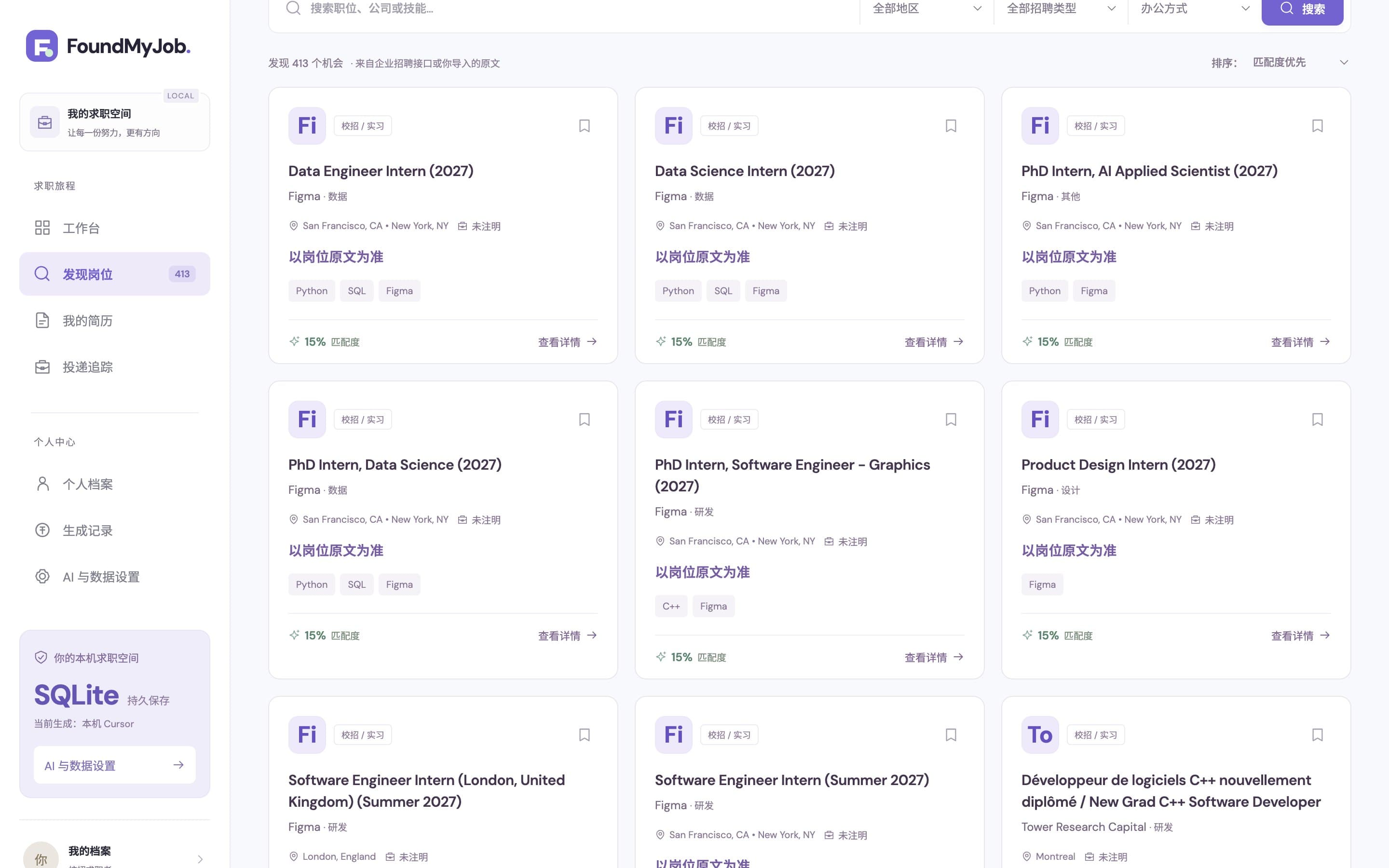The image size is (1389, 868).
Task: Bookmark the Product Design Intern (2027) card
Action: coord(1317,420)
